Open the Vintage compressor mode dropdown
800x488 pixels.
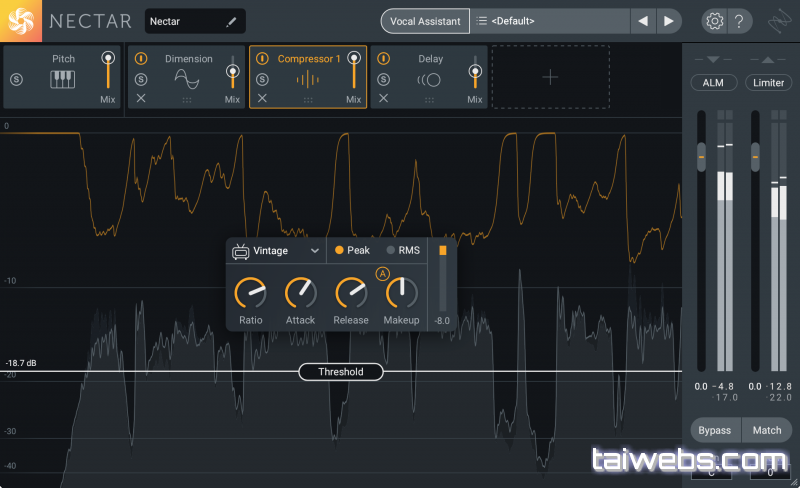[276, 250]
